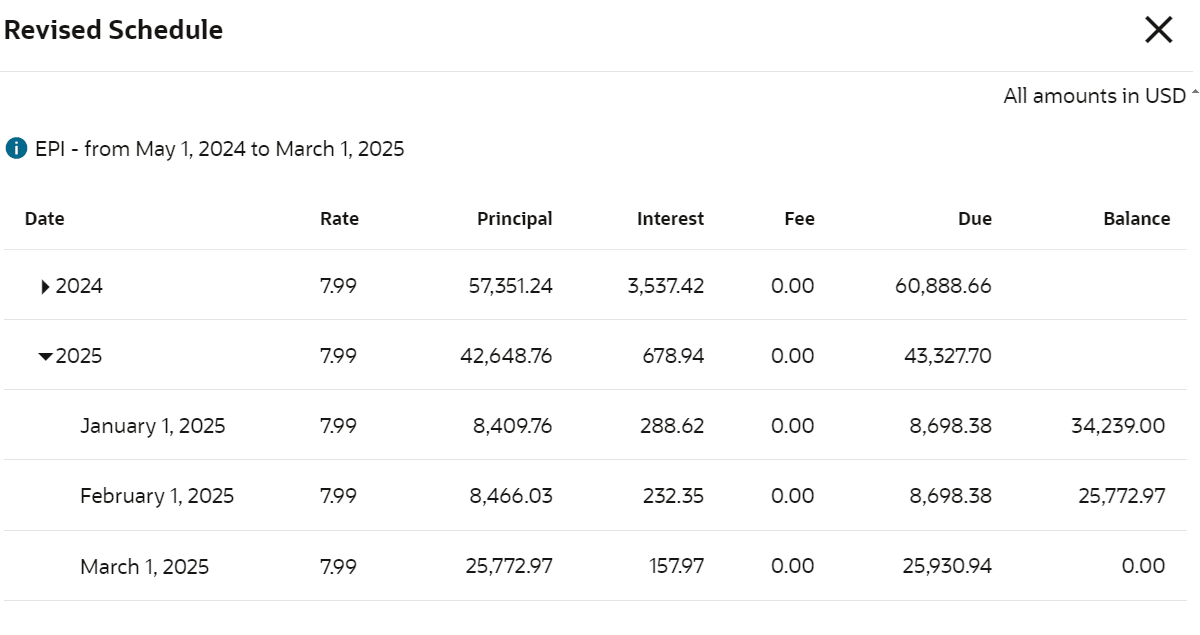This screenshot has width=1200, height=635.
Task: Click the Principal column header
Action: [514, 219]
